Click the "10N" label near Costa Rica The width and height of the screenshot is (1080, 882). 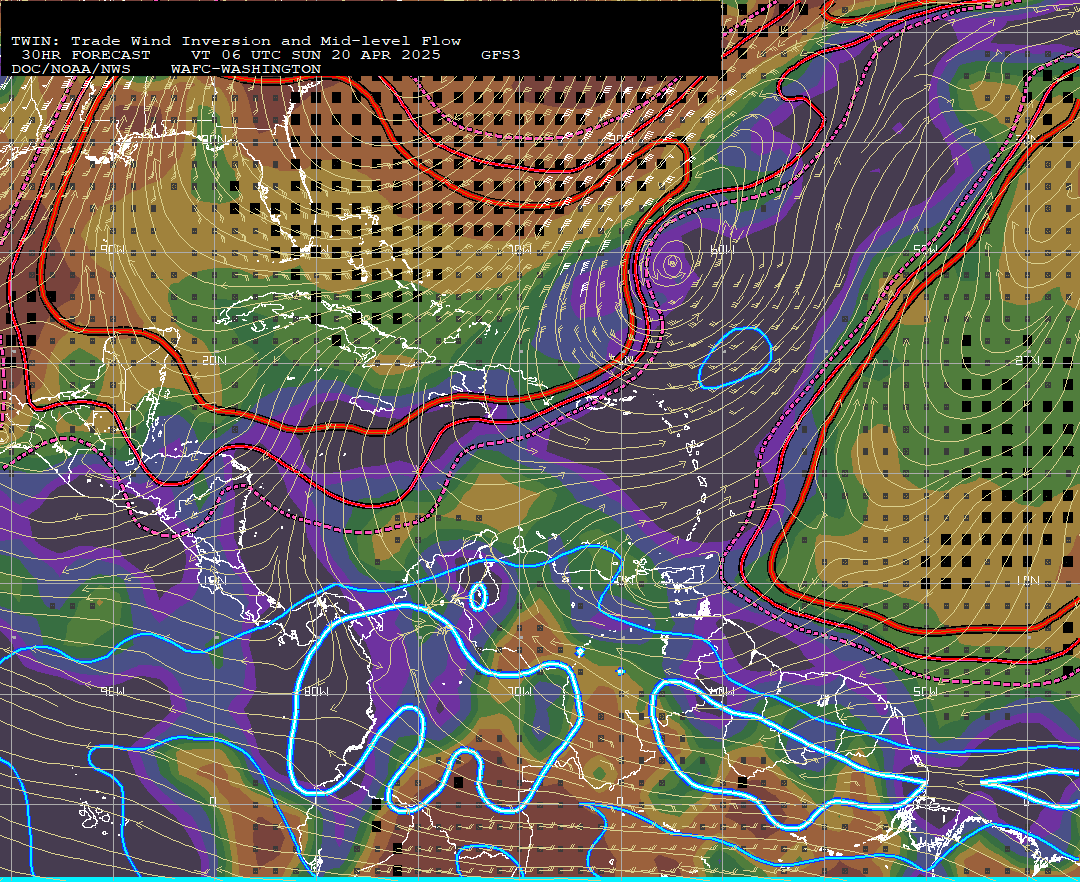[x=214, y=580]
